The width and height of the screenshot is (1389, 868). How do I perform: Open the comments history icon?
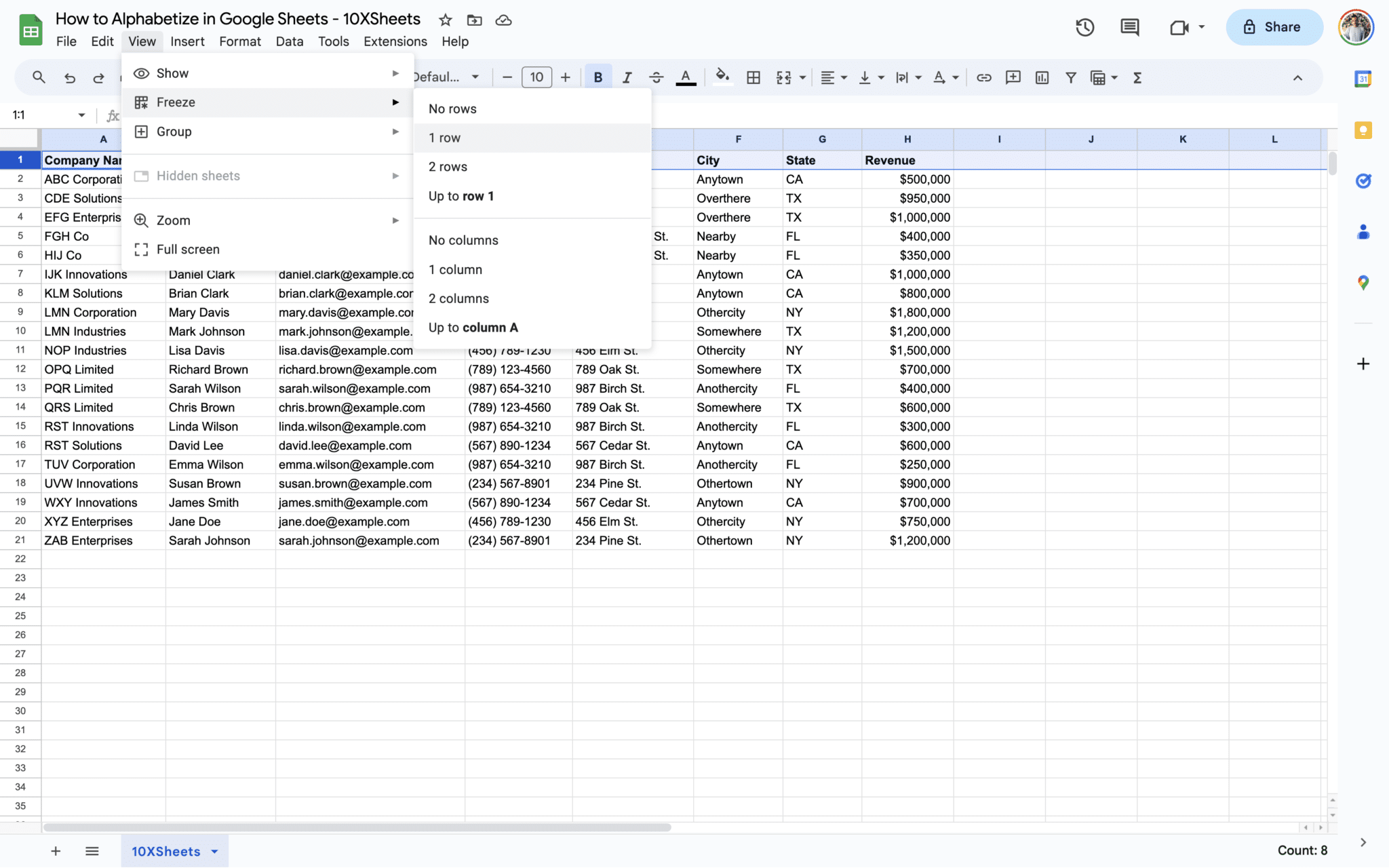coord(1129,27)
